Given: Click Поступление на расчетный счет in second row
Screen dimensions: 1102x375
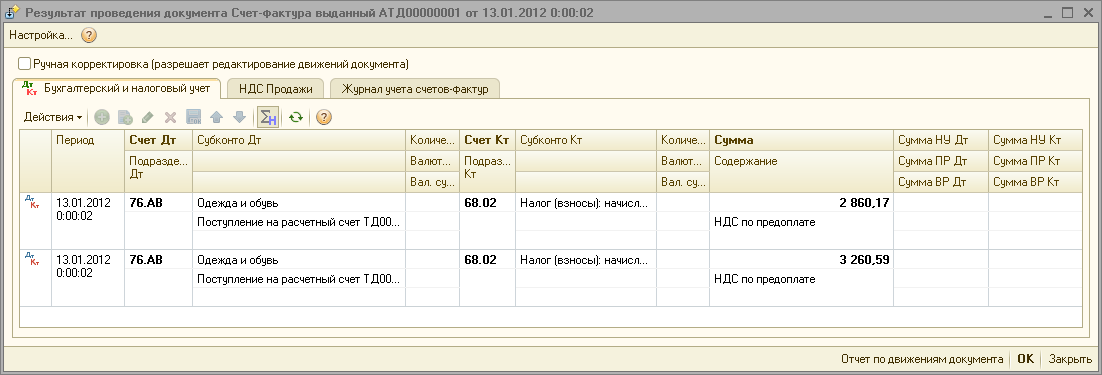Looking at the screenshot, I should pos(299,279).
